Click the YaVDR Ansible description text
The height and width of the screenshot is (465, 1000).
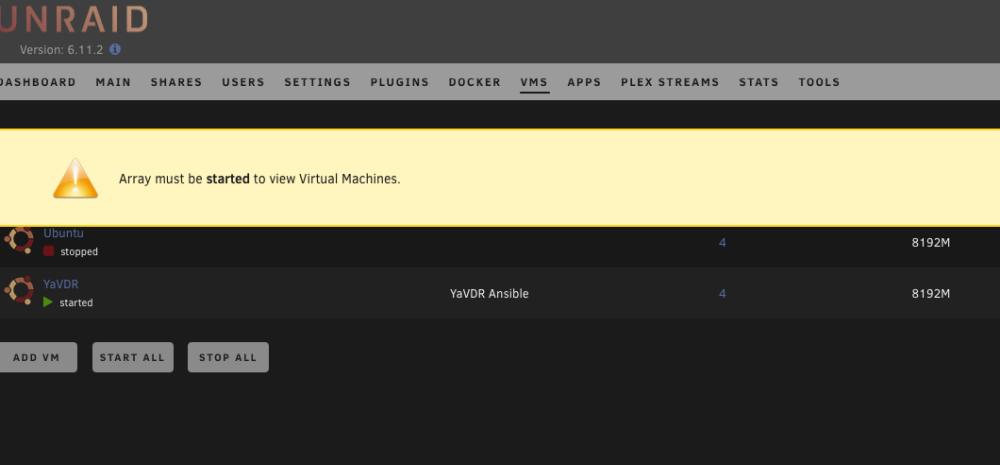click(x=489, y=293)
